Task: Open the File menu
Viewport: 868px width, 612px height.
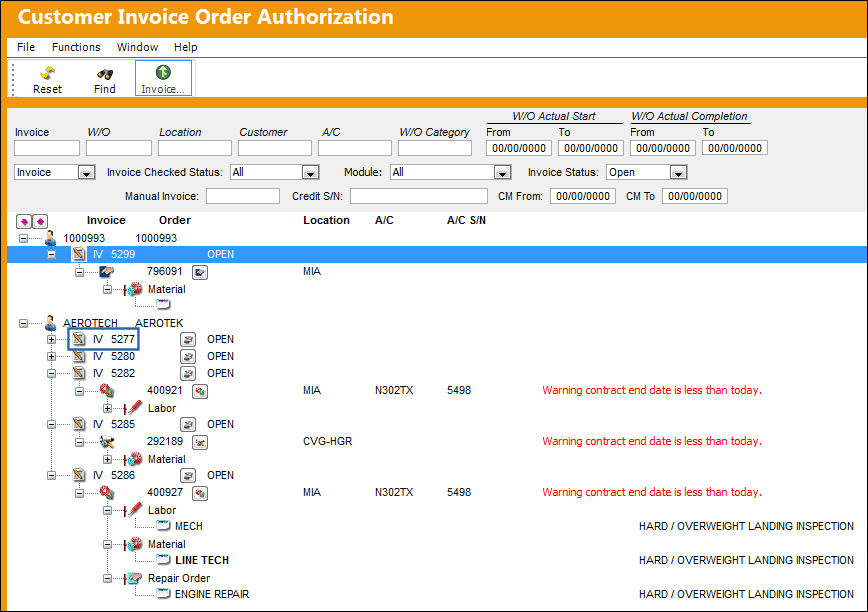Action: coord(26,47)
